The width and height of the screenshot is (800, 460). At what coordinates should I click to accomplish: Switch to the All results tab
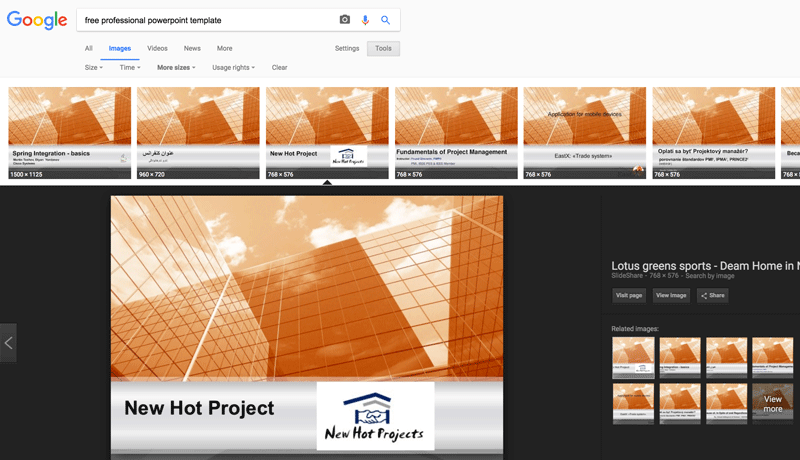click(88, 48)
